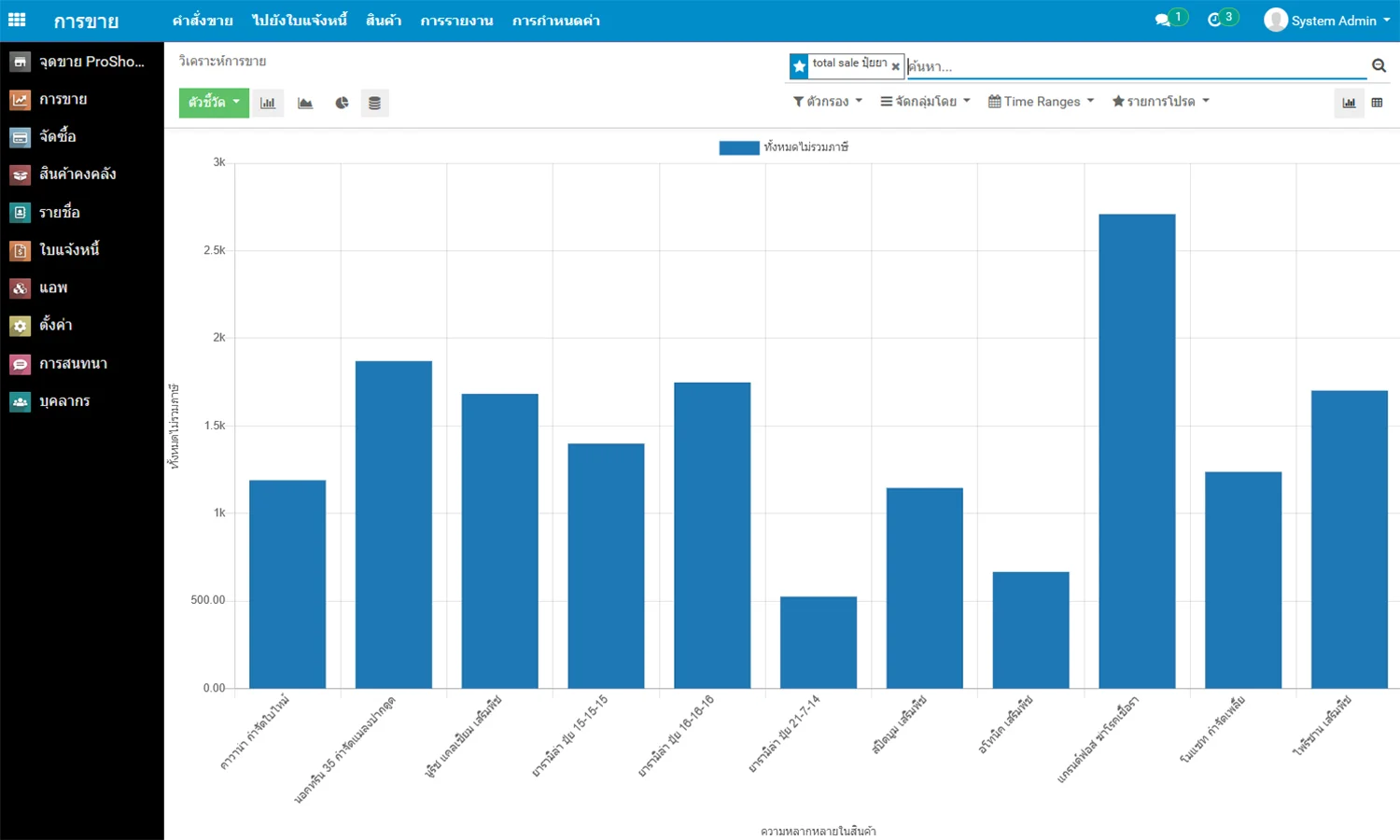Viewport: 1400px width, 840px height.
Task: Open the chat messages icon
Action: [1162, 20]
